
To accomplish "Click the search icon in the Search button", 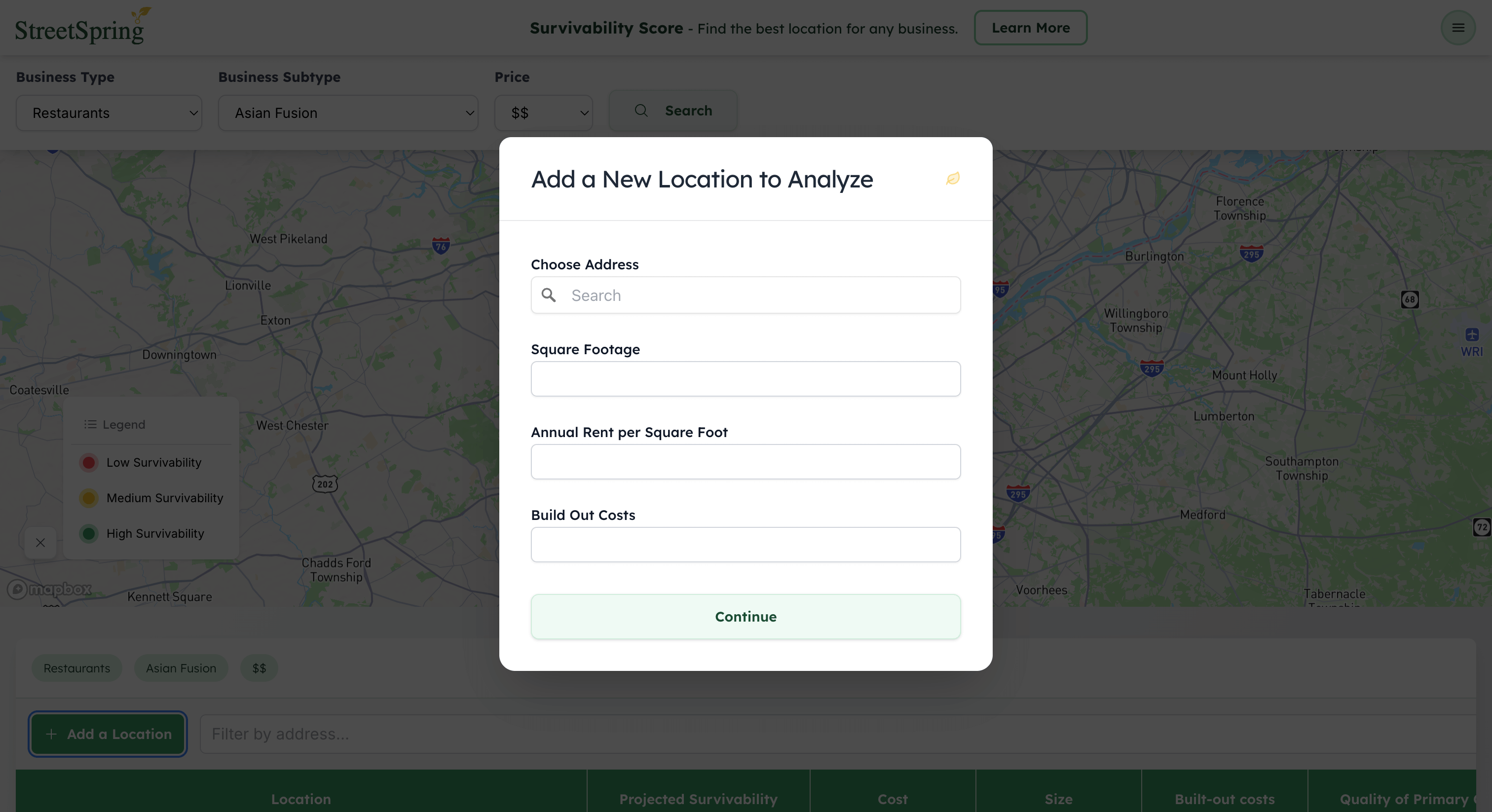I will [x=641, y=111].
